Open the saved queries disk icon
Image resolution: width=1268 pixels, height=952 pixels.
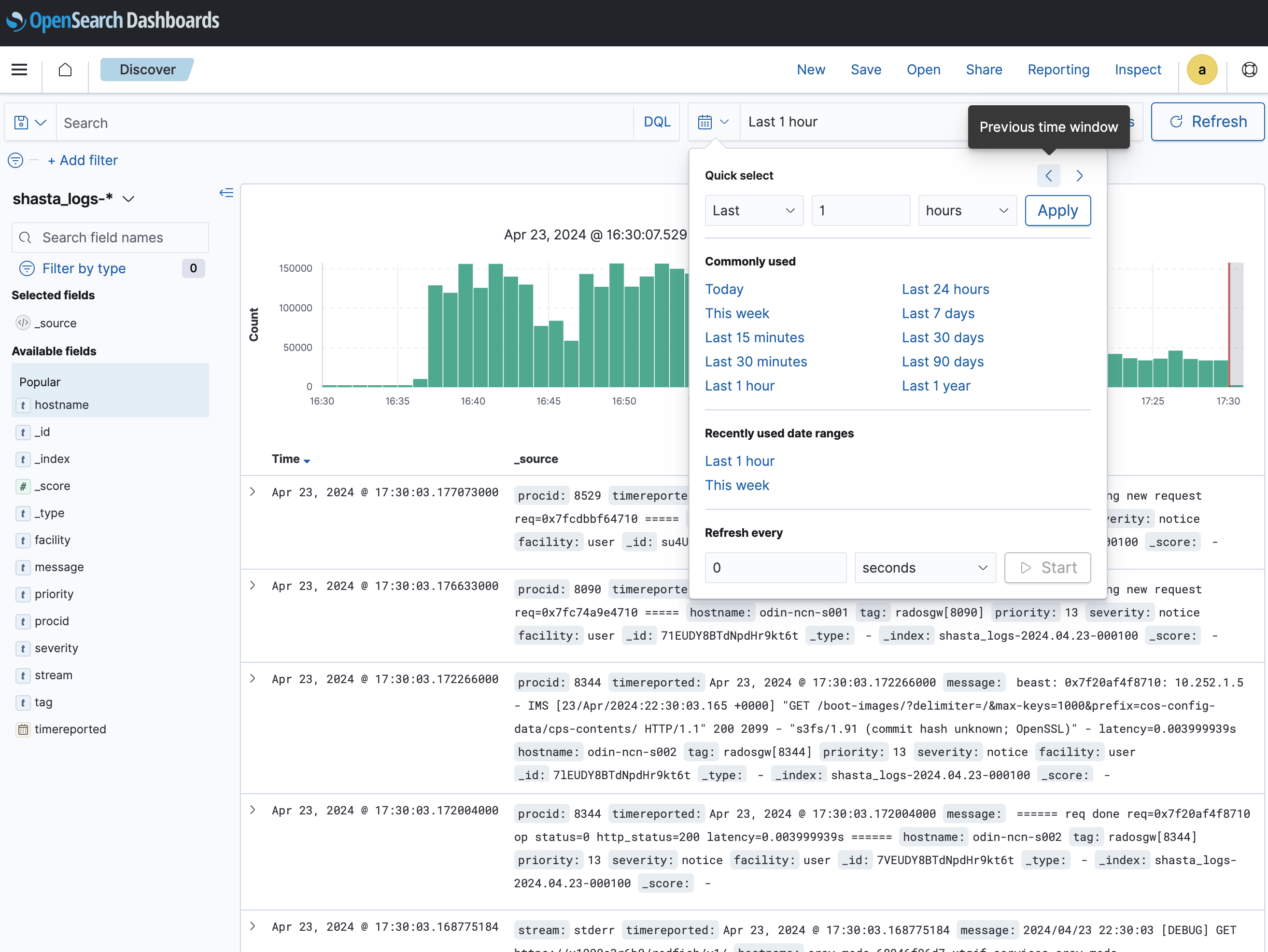pyautogui.click(x=30, y=123)
